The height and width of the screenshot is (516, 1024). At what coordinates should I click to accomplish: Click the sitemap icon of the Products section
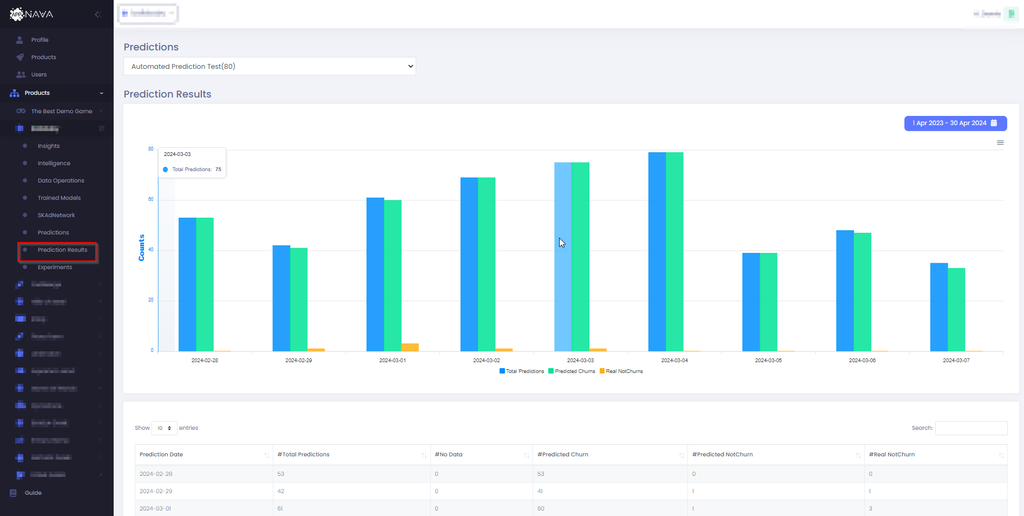click(14, 93)
